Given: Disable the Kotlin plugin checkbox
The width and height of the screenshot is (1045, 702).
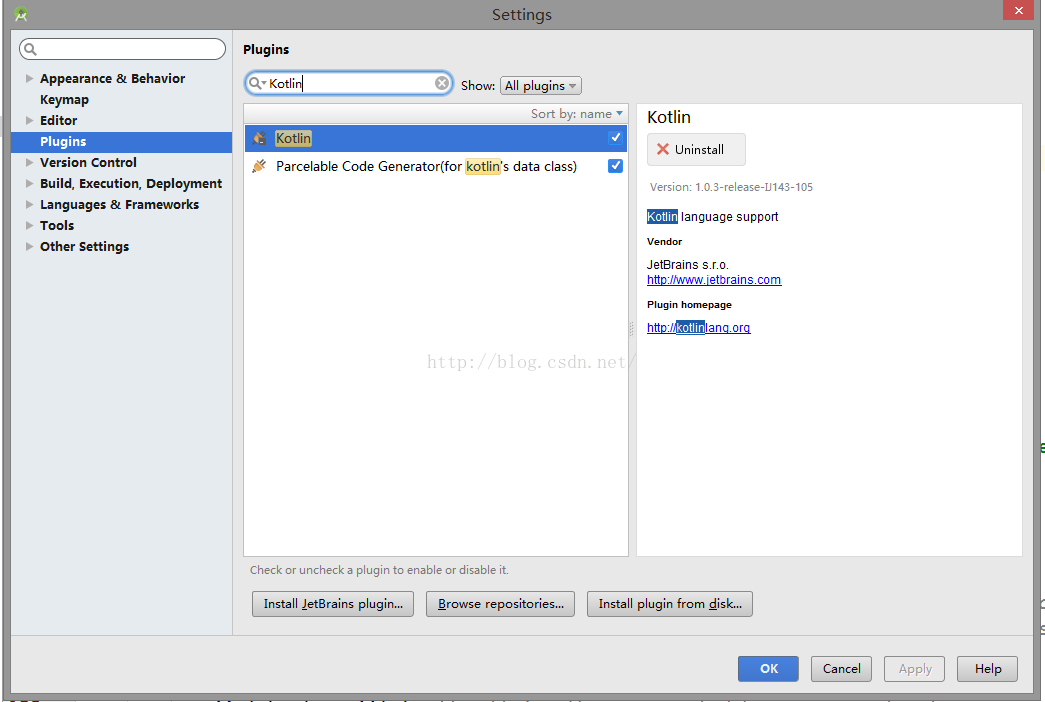Looking at the screenshot, I should (615, 137).
